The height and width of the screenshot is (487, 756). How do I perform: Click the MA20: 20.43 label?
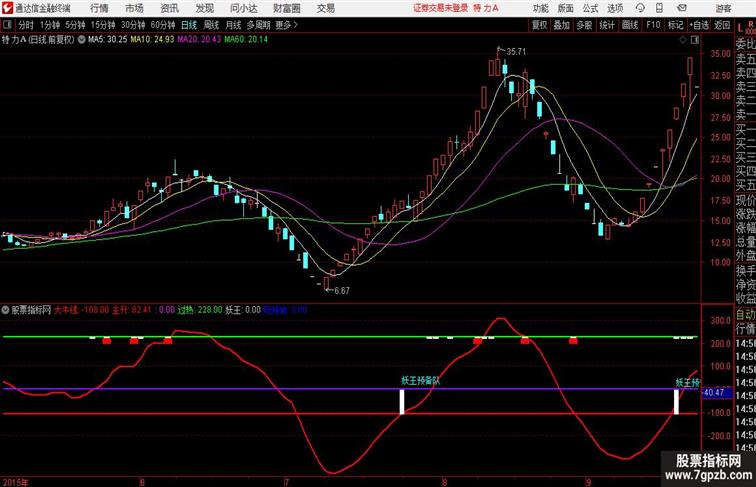(199, 40)
